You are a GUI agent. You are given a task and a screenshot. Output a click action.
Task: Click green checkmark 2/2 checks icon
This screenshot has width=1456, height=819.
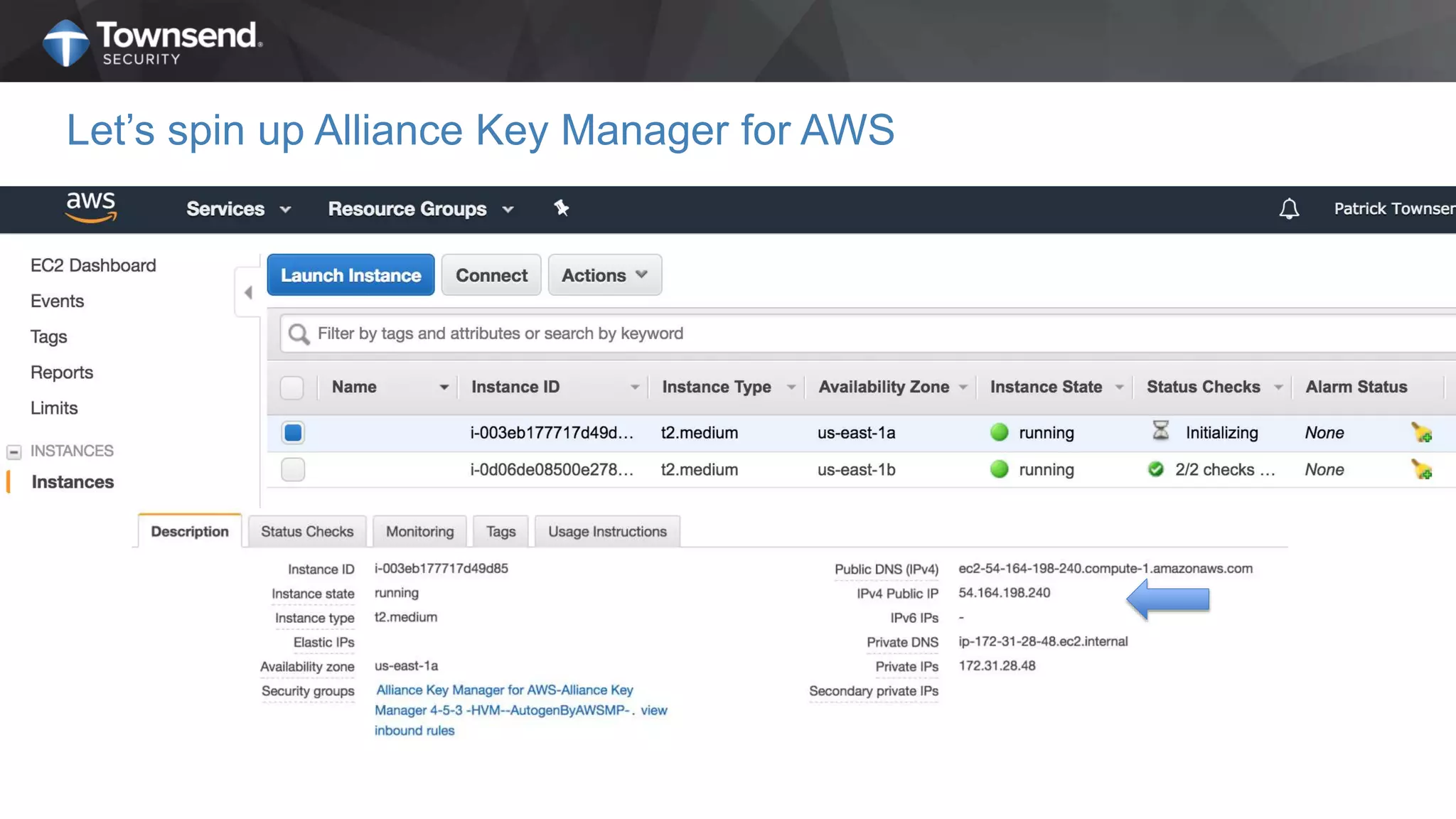[1156, 469]
